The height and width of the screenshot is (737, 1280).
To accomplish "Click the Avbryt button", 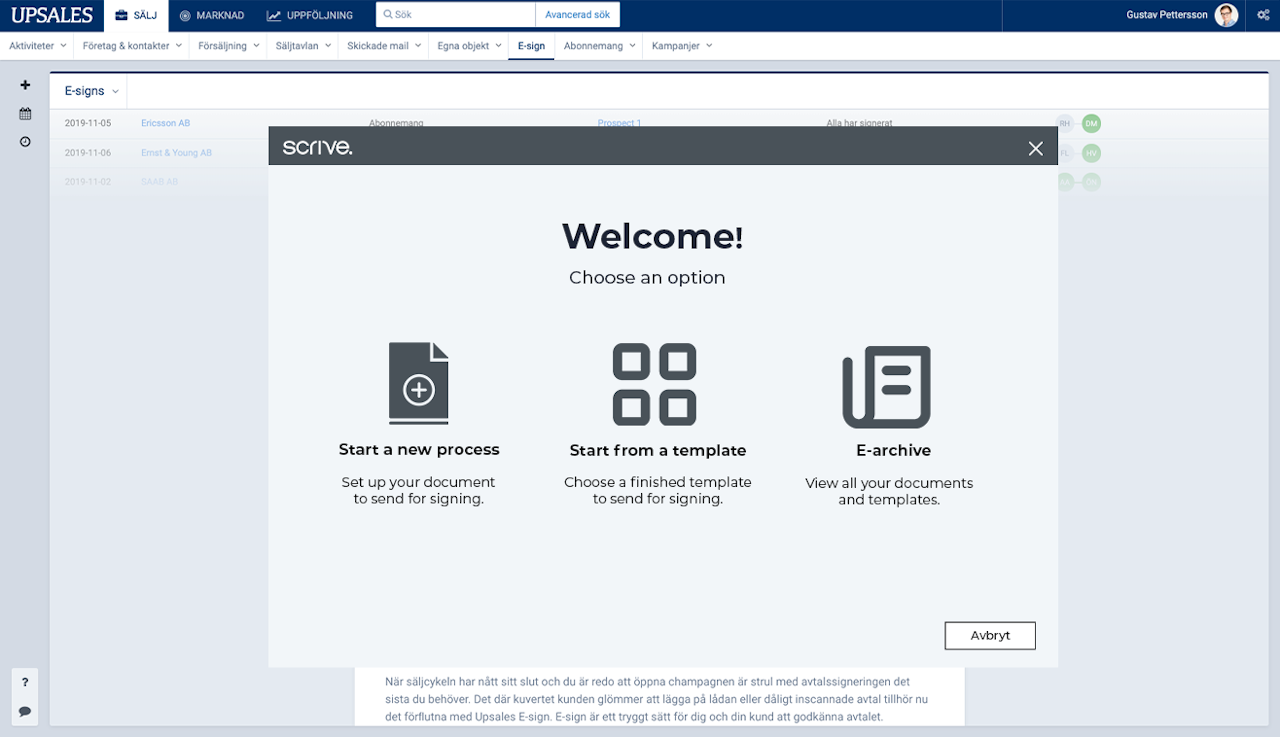I will tap(990, 635).
